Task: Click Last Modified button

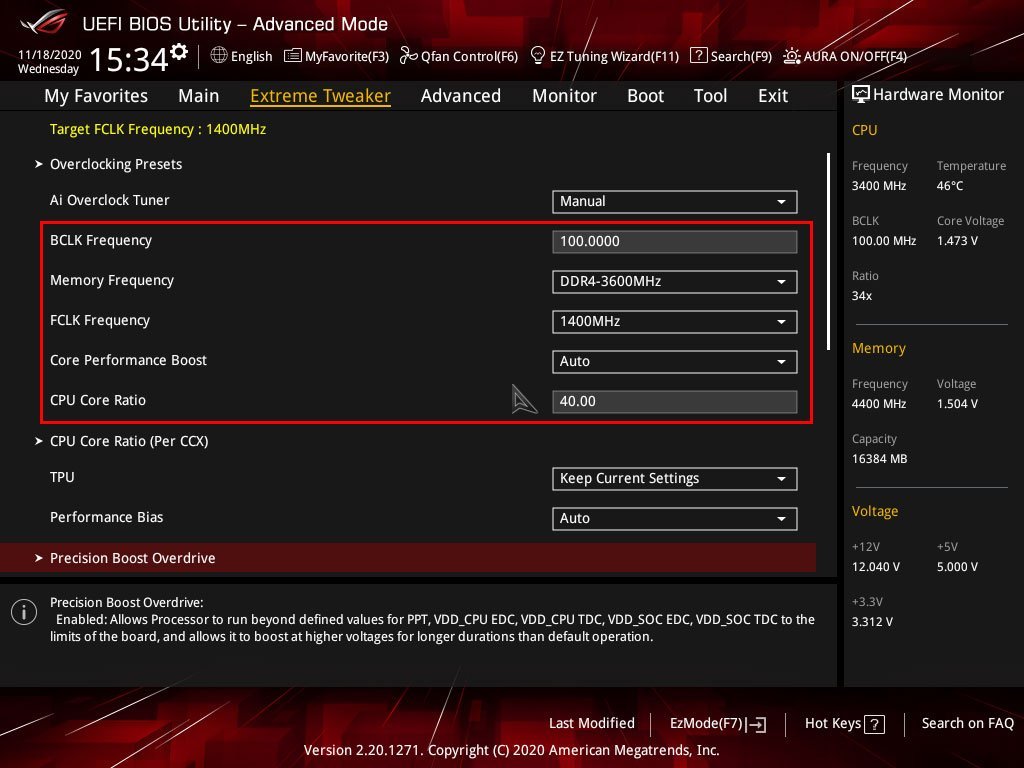Action: click(592, 723)
